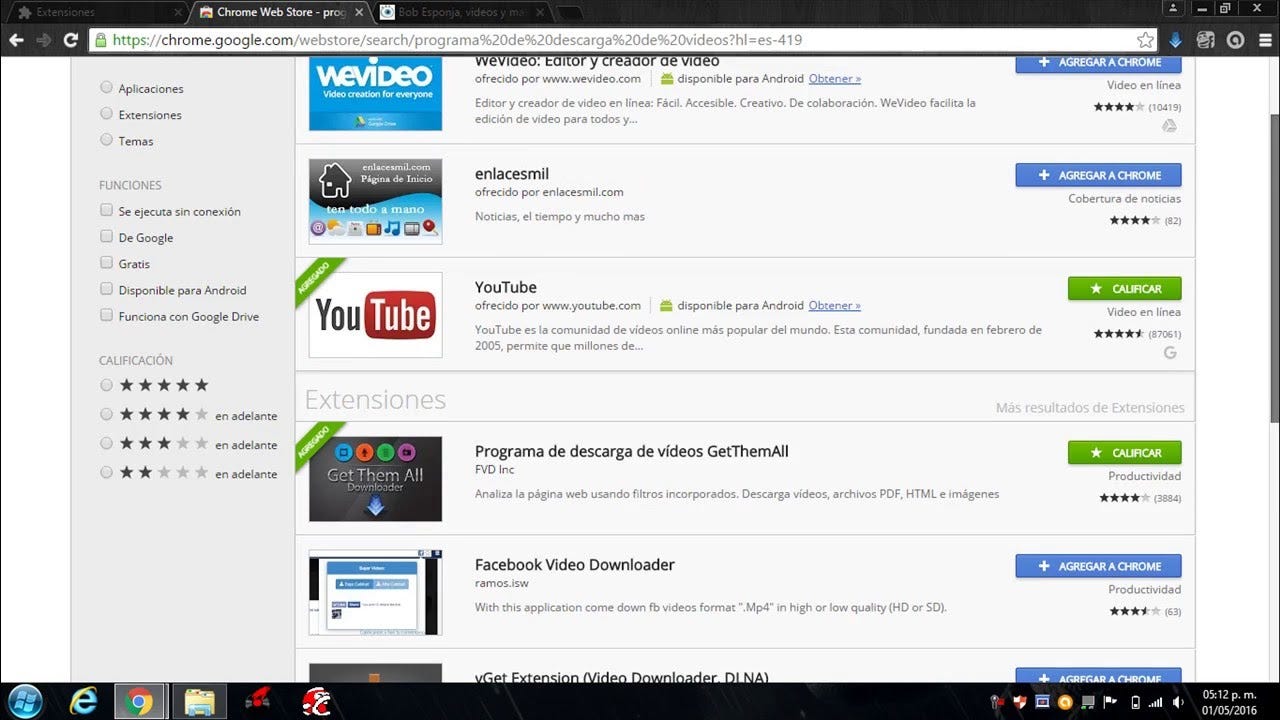This screenshot has width=1280, height=720.
Task: Click the address bar URL field
Action: 620,40
